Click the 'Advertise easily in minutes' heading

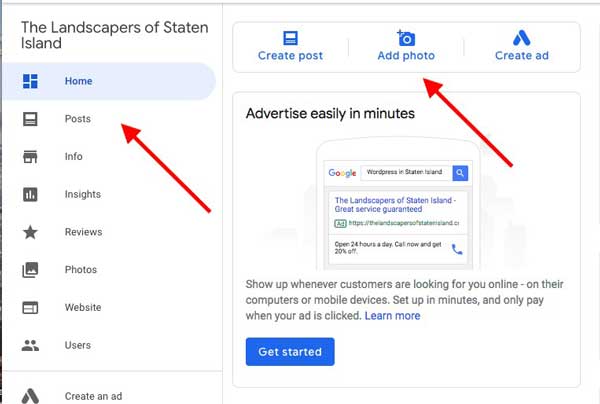click(330, 114)
